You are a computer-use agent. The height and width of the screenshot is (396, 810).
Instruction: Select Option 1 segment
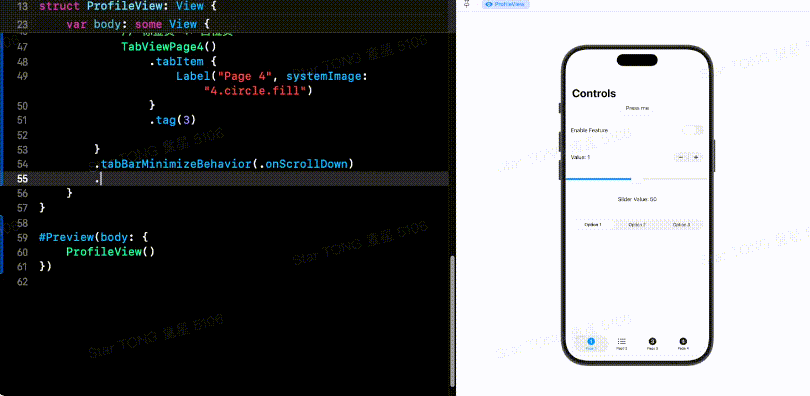click(593, 225)
